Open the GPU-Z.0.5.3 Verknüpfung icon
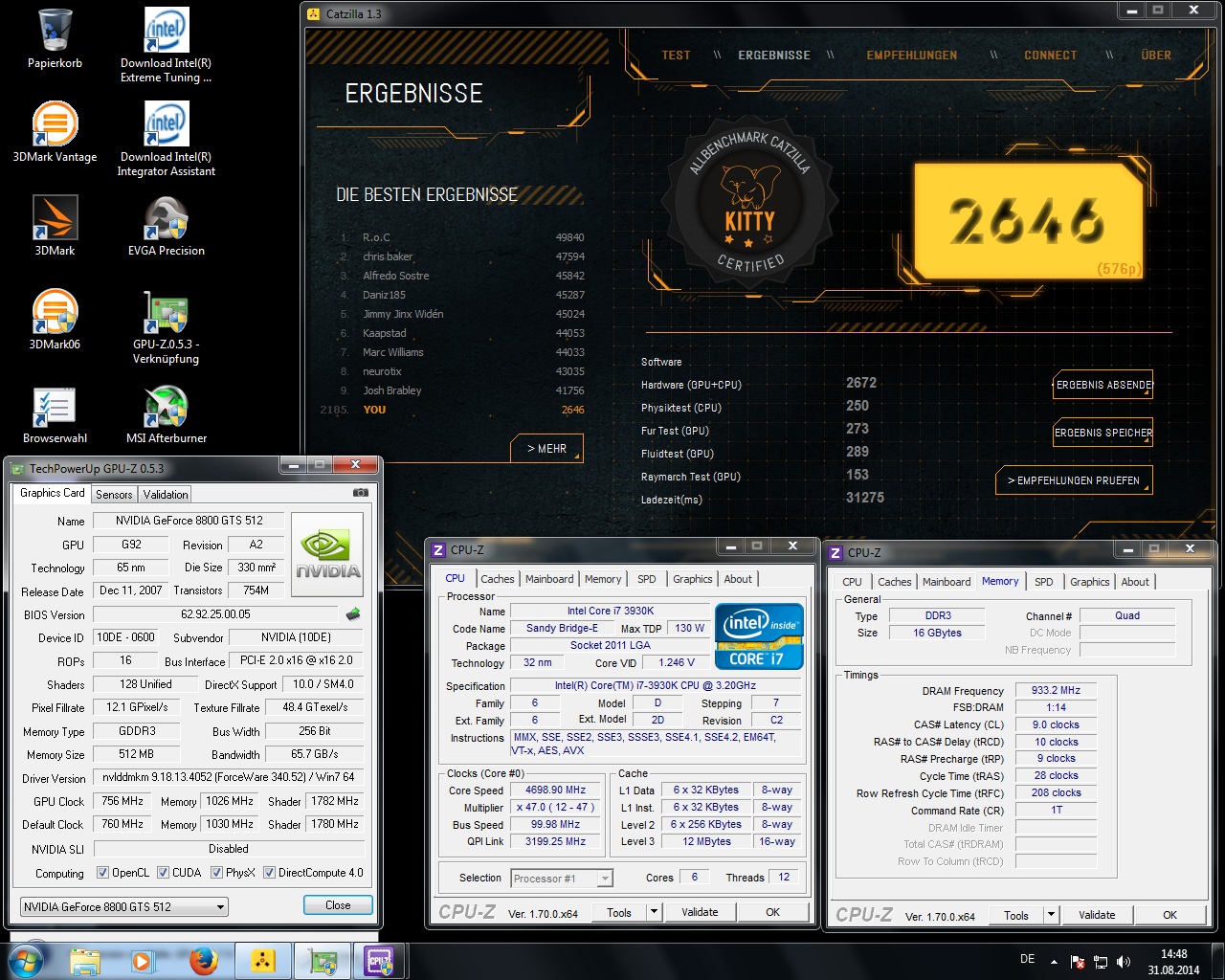1225x980 pixels. coord(166,326)
